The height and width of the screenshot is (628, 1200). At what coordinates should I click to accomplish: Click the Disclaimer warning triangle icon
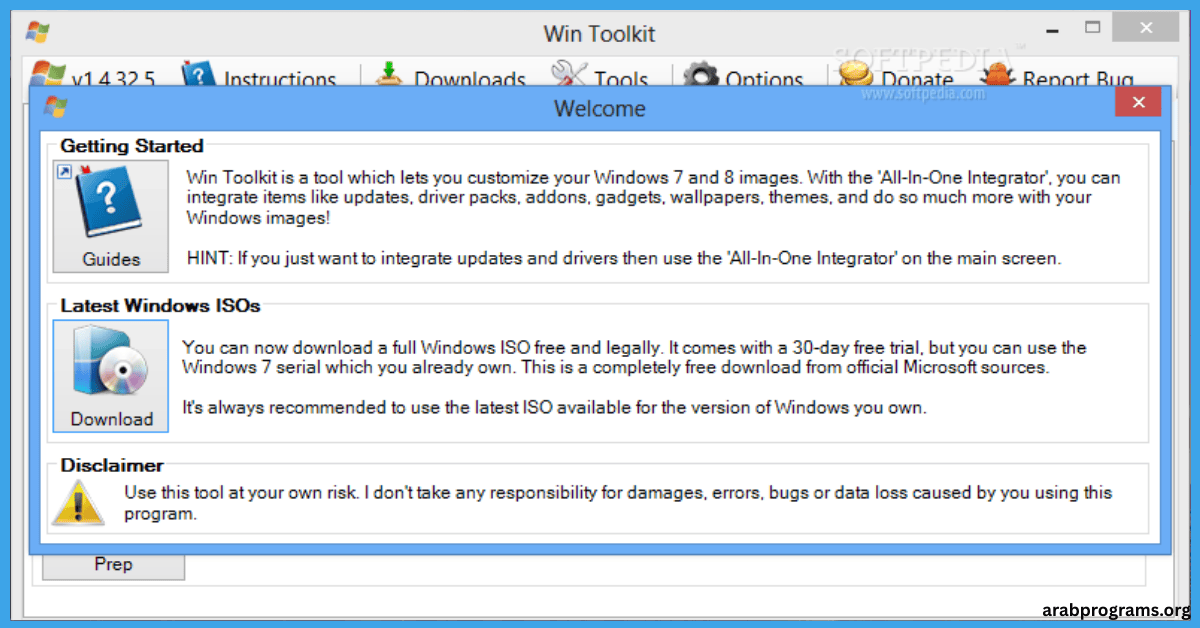(78, 502)
